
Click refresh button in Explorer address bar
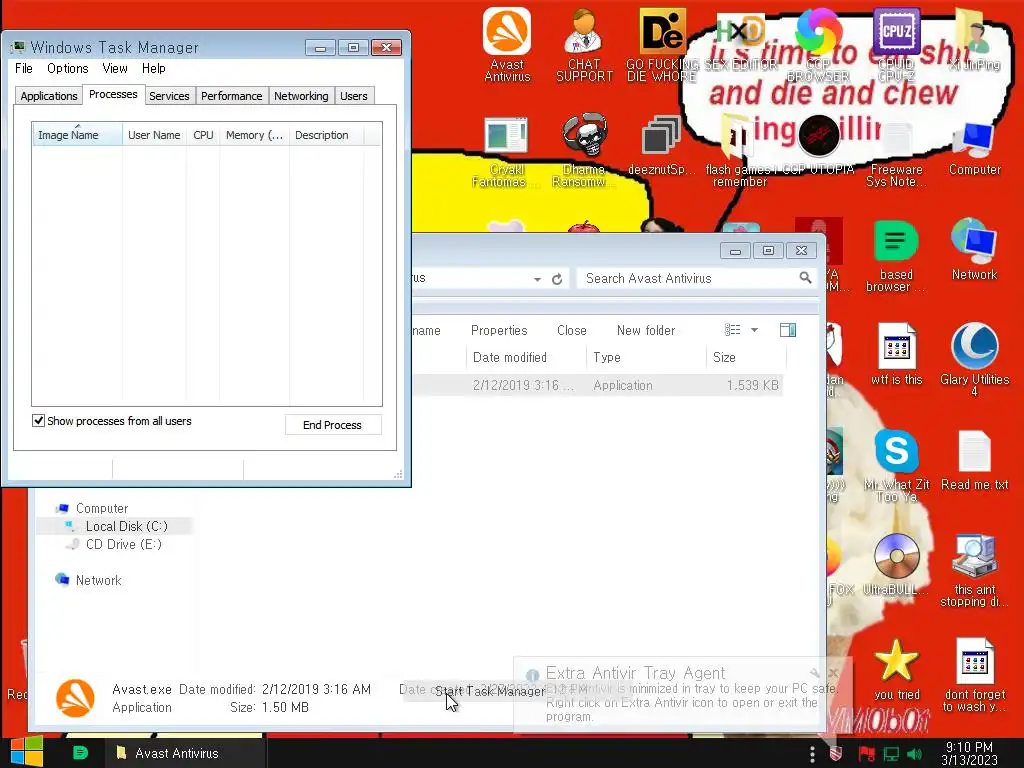(x=557, y=279)
